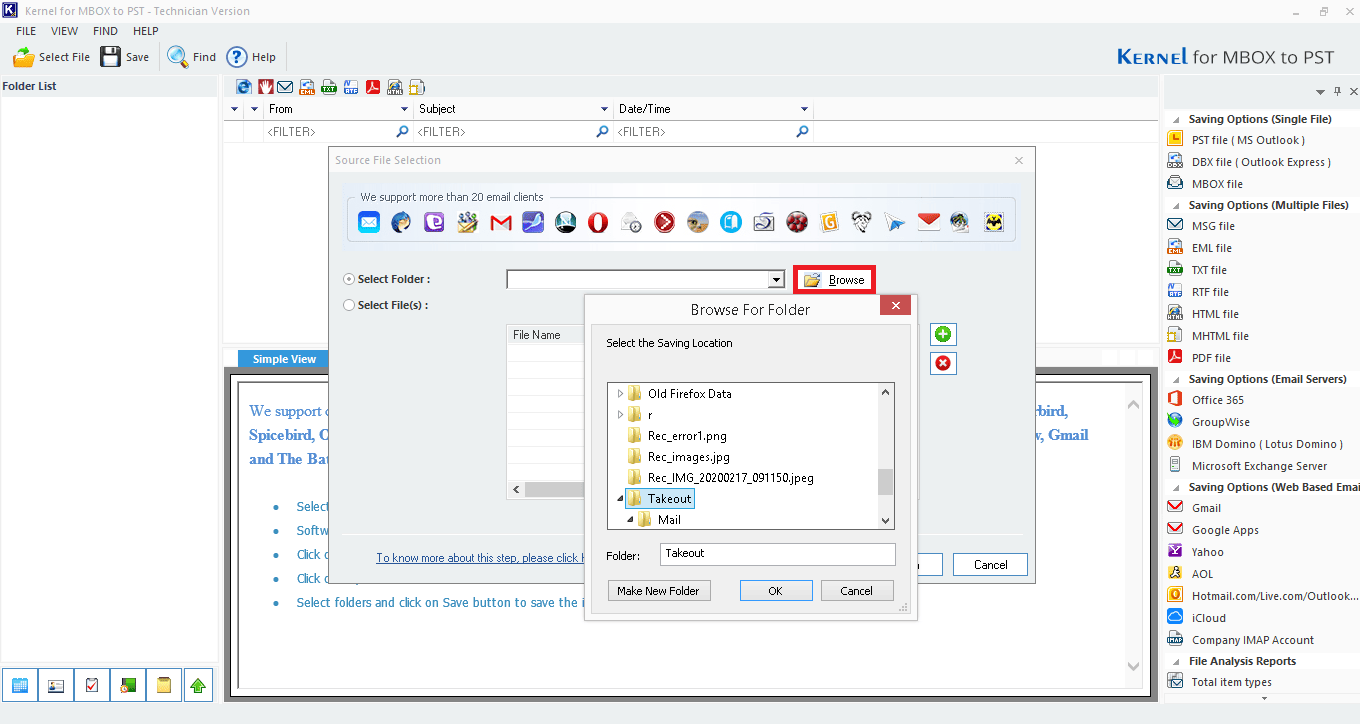The height and width of the screenshot is (724, 1360).
Task: Click the Make New Folder button
Action: (658, 591)
